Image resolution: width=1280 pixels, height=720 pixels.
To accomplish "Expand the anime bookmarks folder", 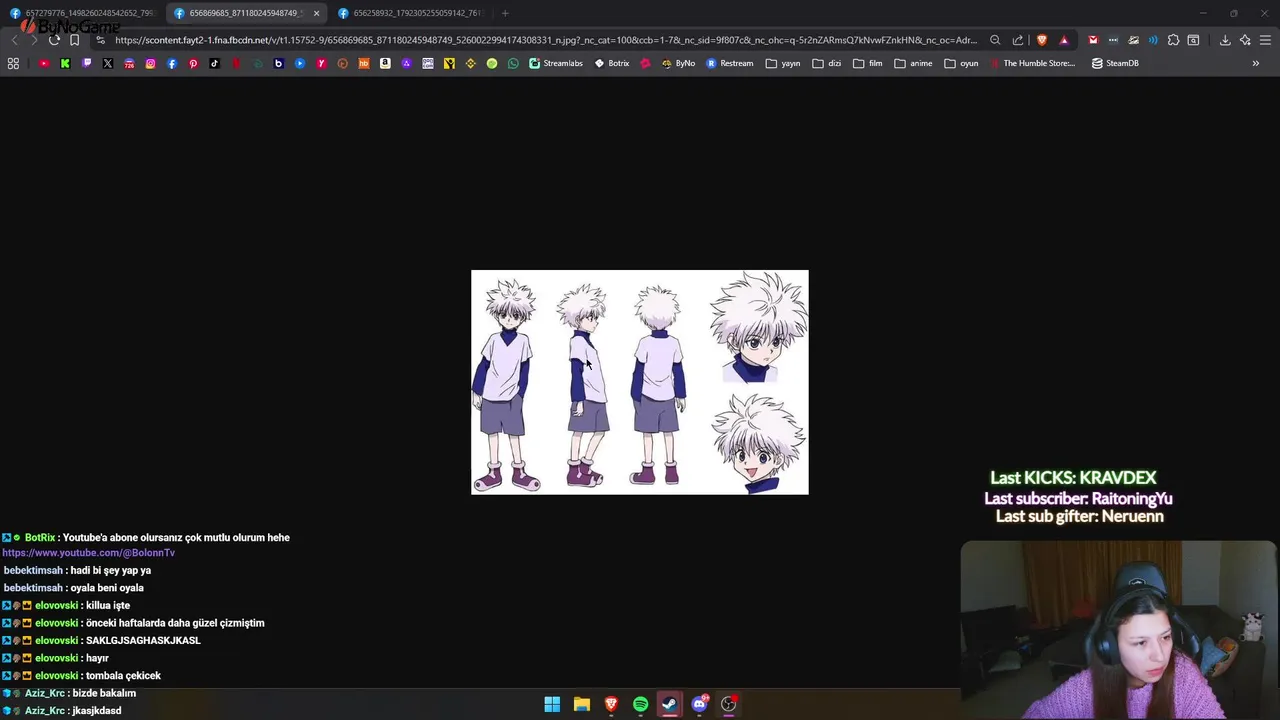I will [x=913, y=63].
